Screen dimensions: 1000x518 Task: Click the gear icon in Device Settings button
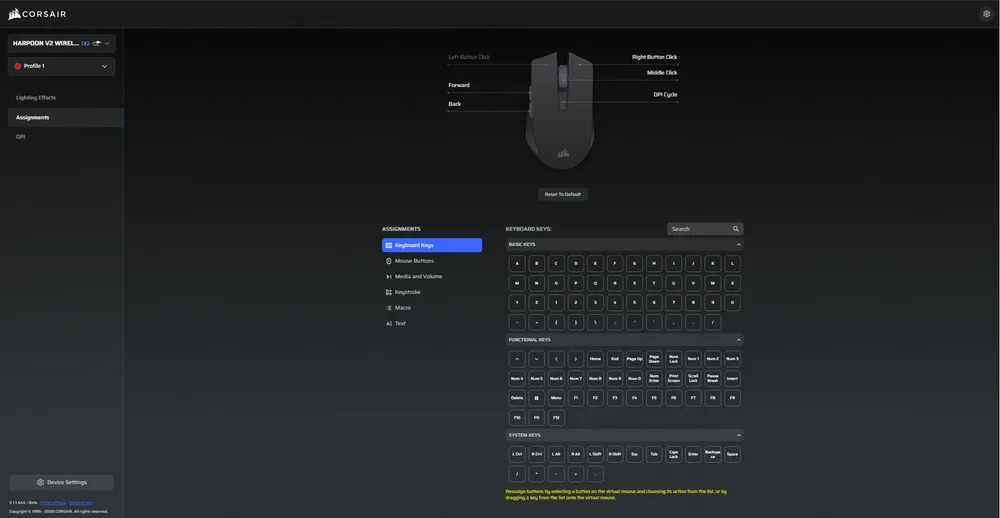(x=40, y=482)
